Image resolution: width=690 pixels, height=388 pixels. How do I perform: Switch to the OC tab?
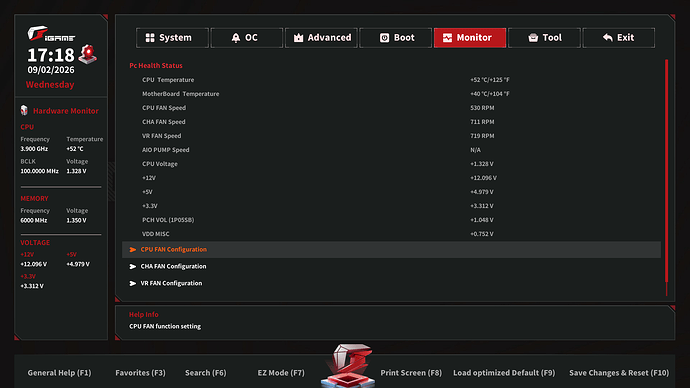click(246, 38)
